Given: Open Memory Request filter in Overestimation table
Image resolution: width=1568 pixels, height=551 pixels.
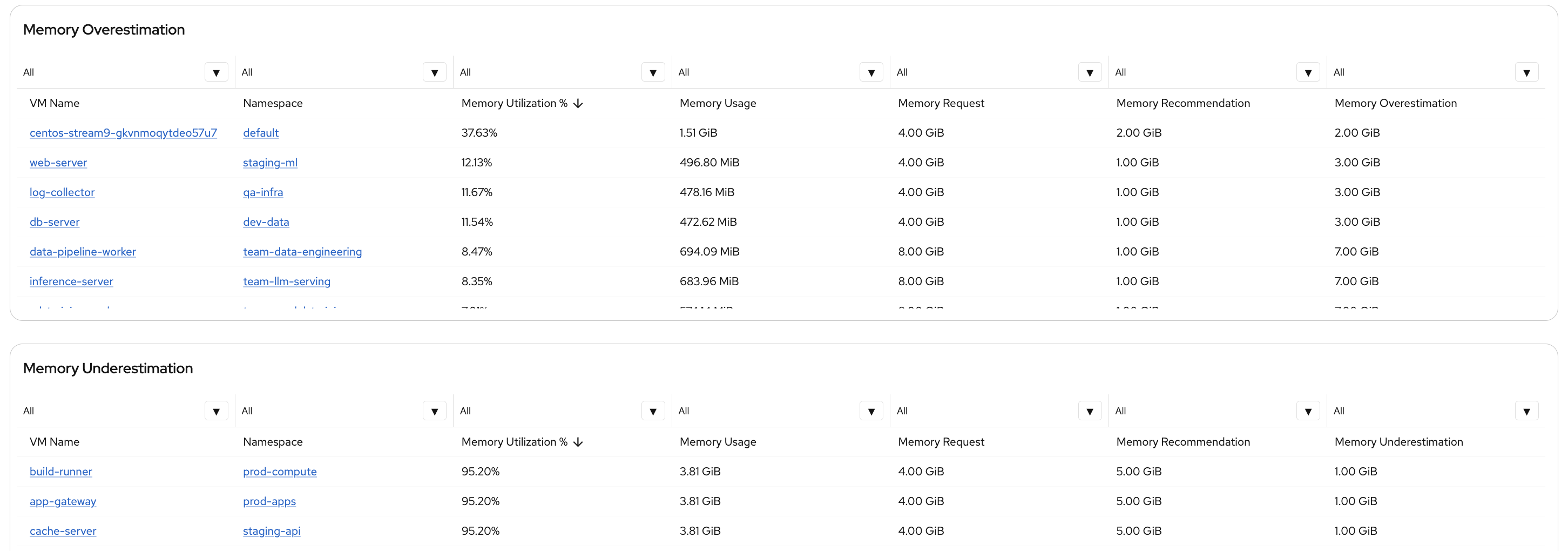Looking at the screenshot, I should click(x=1090, y=72).
